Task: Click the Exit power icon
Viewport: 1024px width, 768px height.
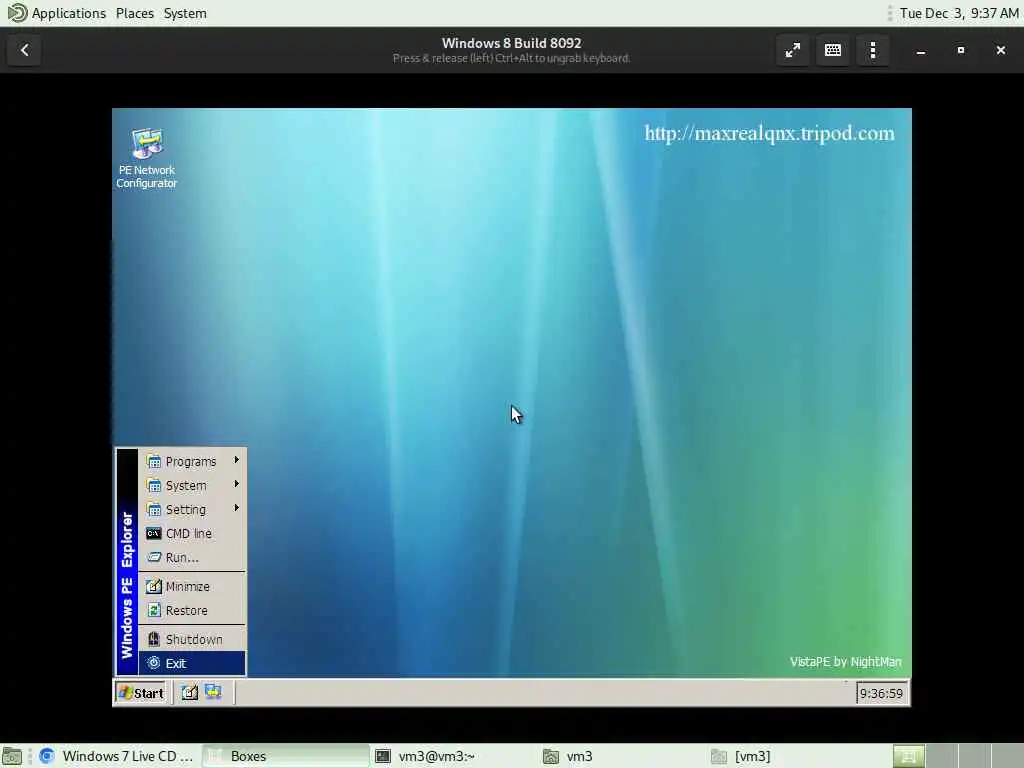Action: tap(153, 664)
